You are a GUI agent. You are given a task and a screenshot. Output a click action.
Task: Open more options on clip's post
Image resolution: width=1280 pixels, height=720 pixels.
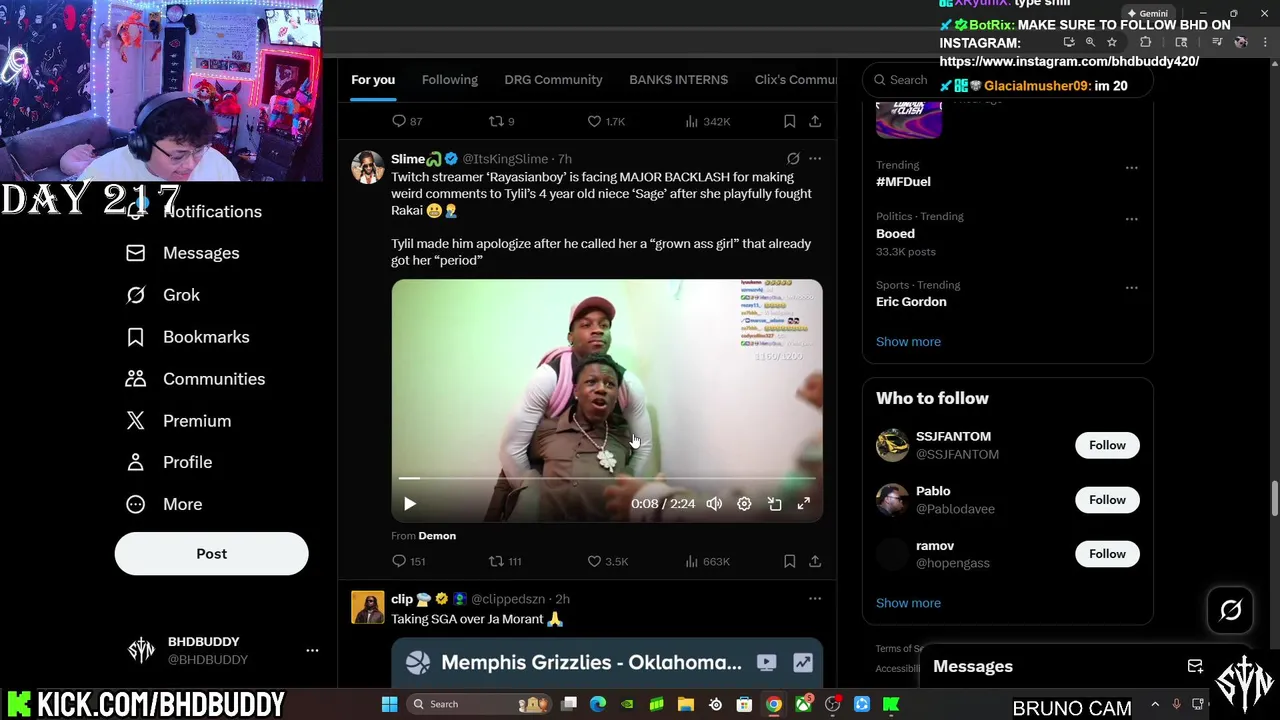tap(815, 599)
